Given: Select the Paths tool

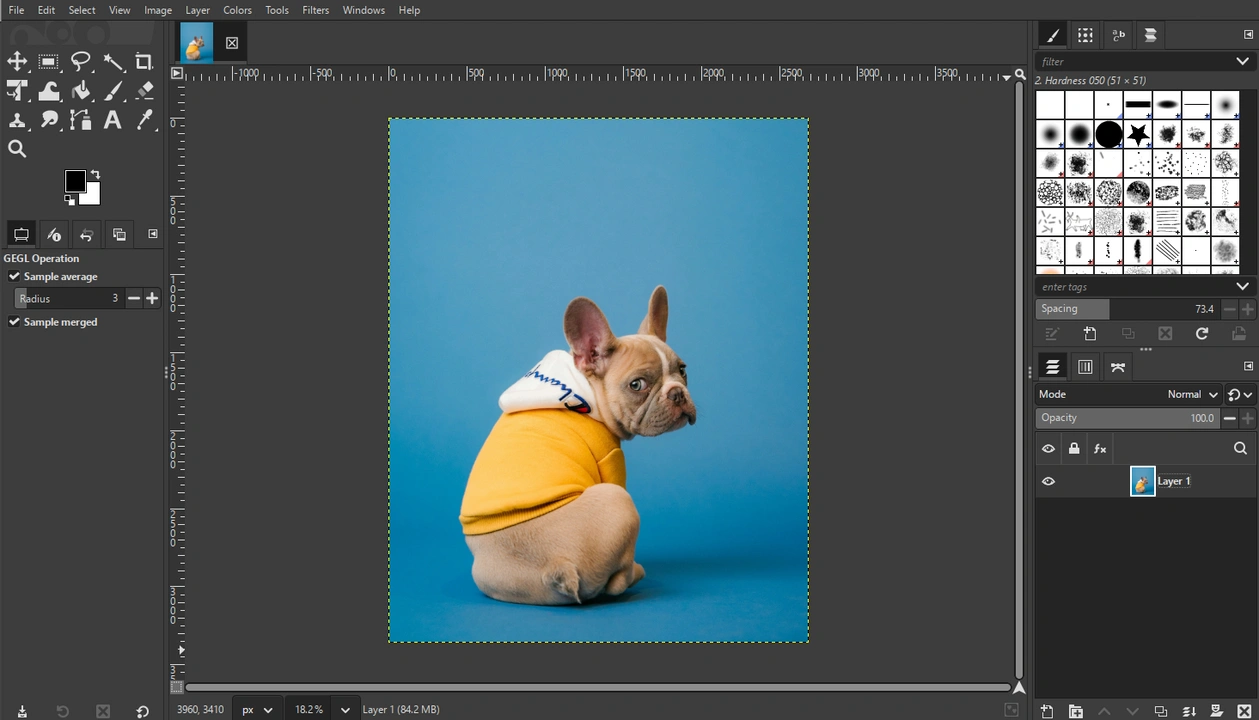Looking at the screenshot, I should pyautogui.click(x=81, y=120).
